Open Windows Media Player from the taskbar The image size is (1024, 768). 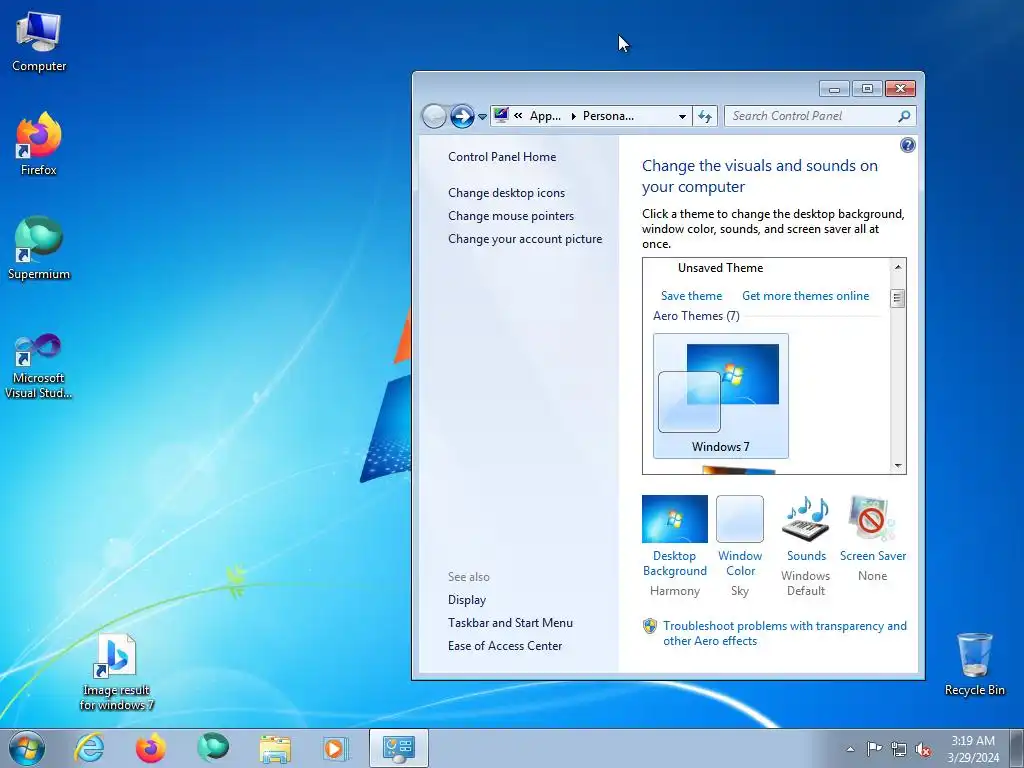tap(336, 748)
